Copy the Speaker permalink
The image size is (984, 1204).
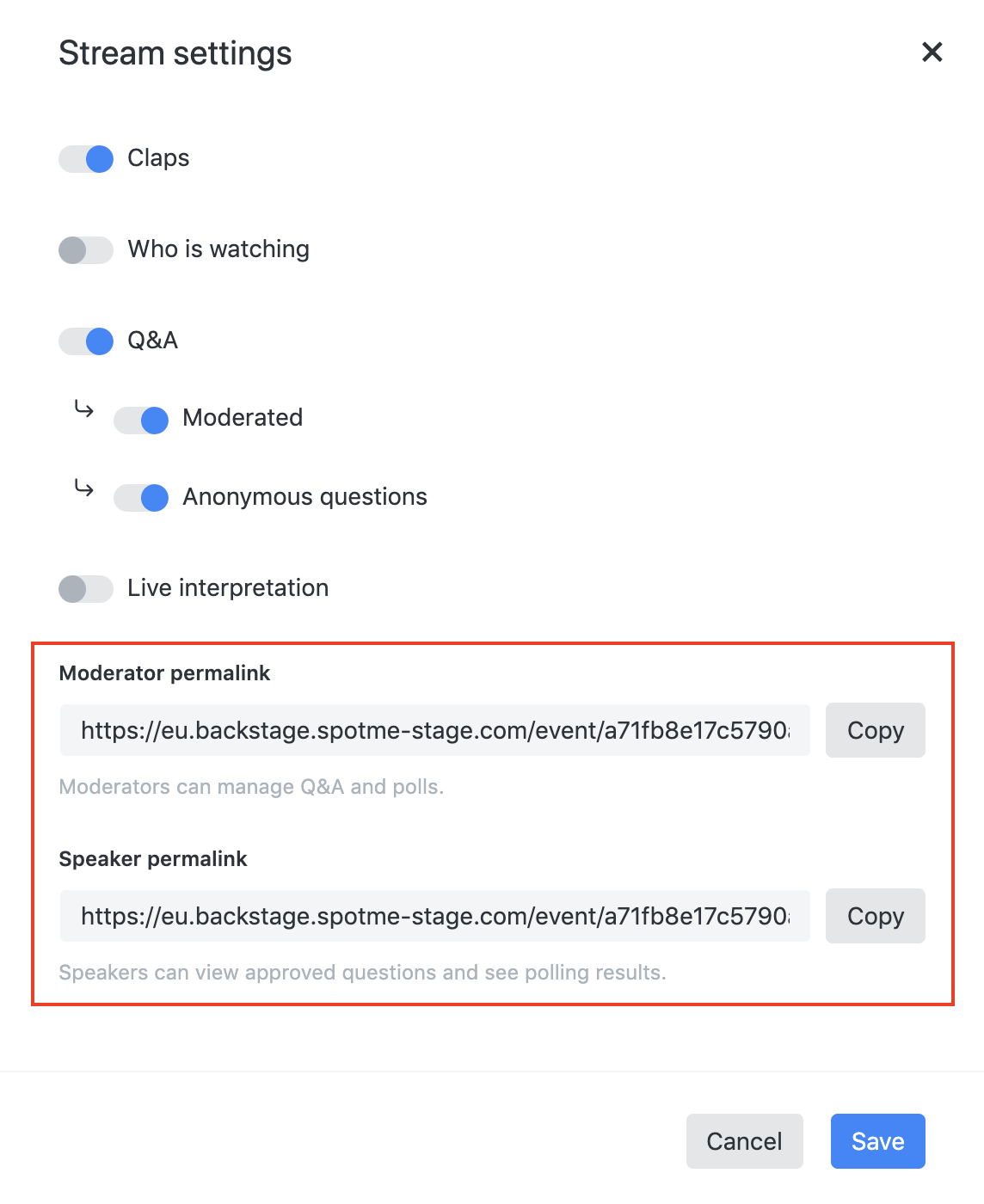(x=875, y=917)
